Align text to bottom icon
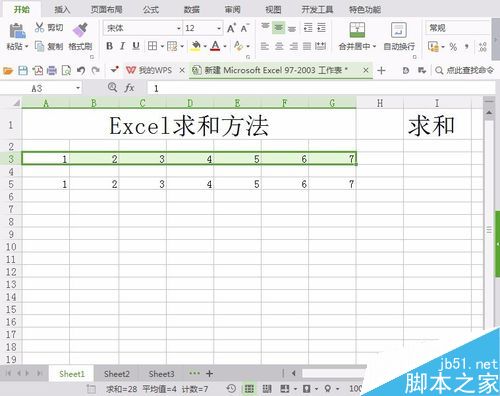Image resolution: width=500 pixels, height=396 pixels. tap(292, 28)
